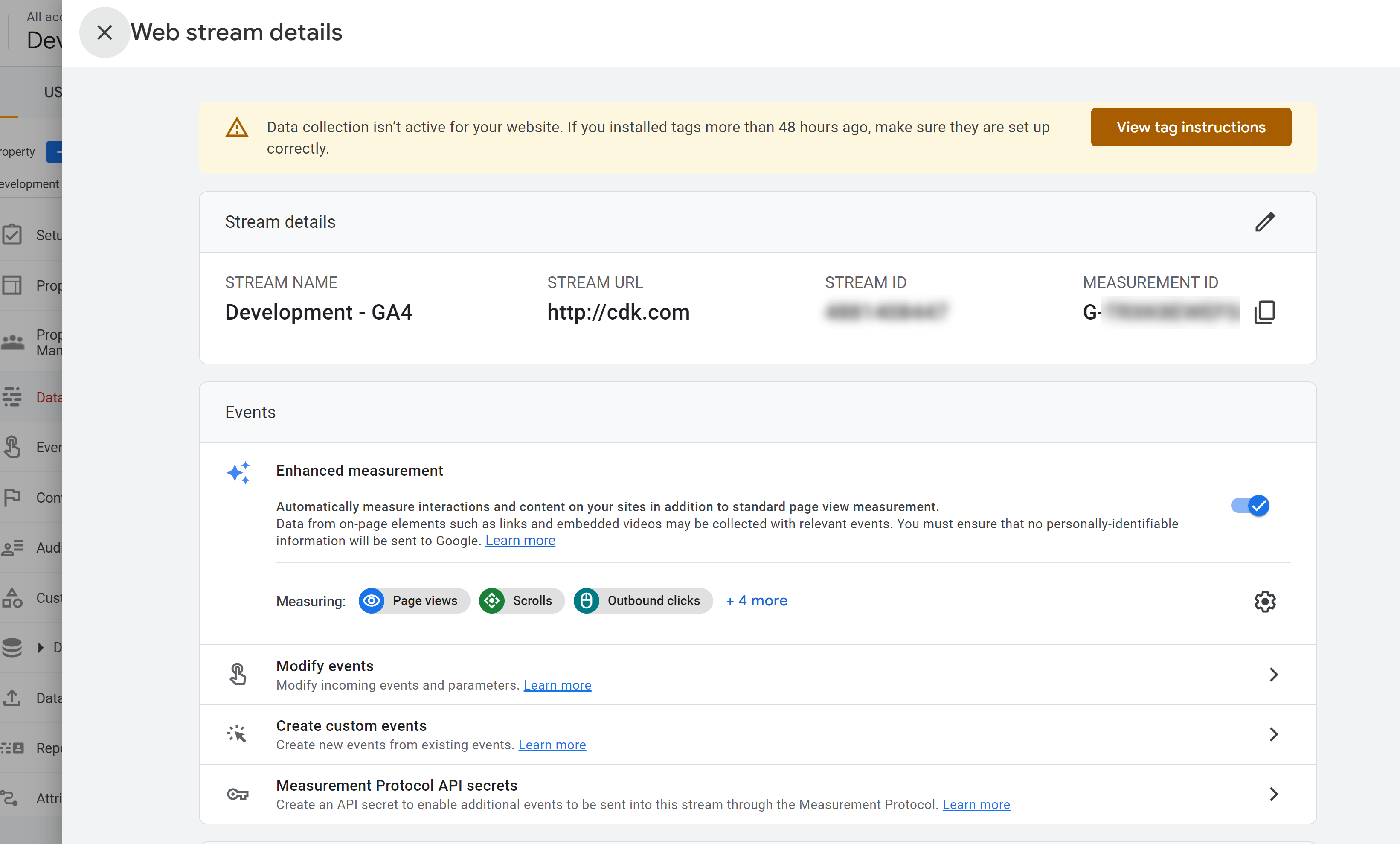Viewport: 1400px width, 844px height.
Task: Click the warning triangle icon in the banner
Action: click(237, 127)
